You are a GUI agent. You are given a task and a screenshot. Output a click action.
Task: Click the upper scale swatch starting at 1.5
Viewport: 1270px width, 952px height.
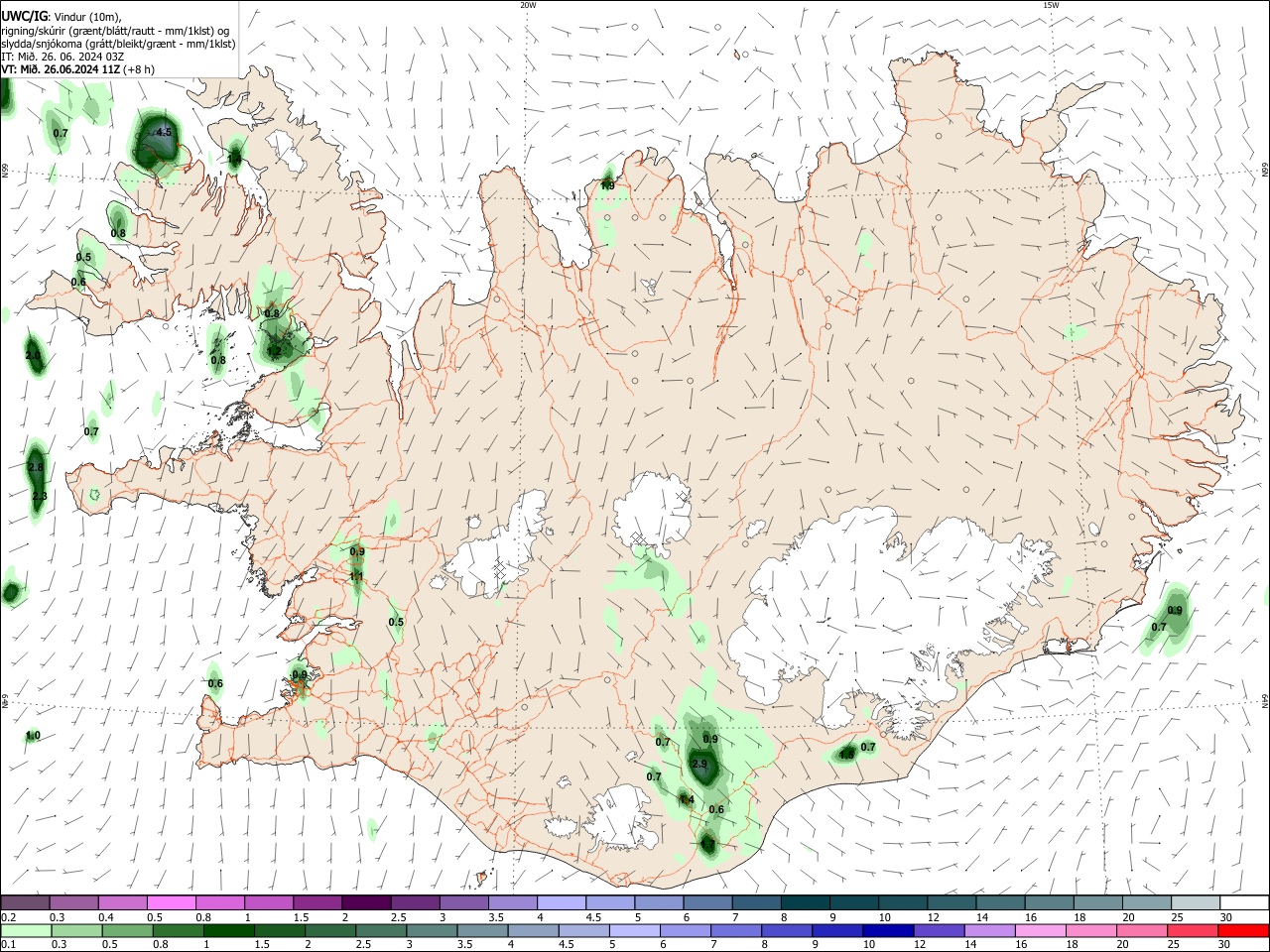317,902
